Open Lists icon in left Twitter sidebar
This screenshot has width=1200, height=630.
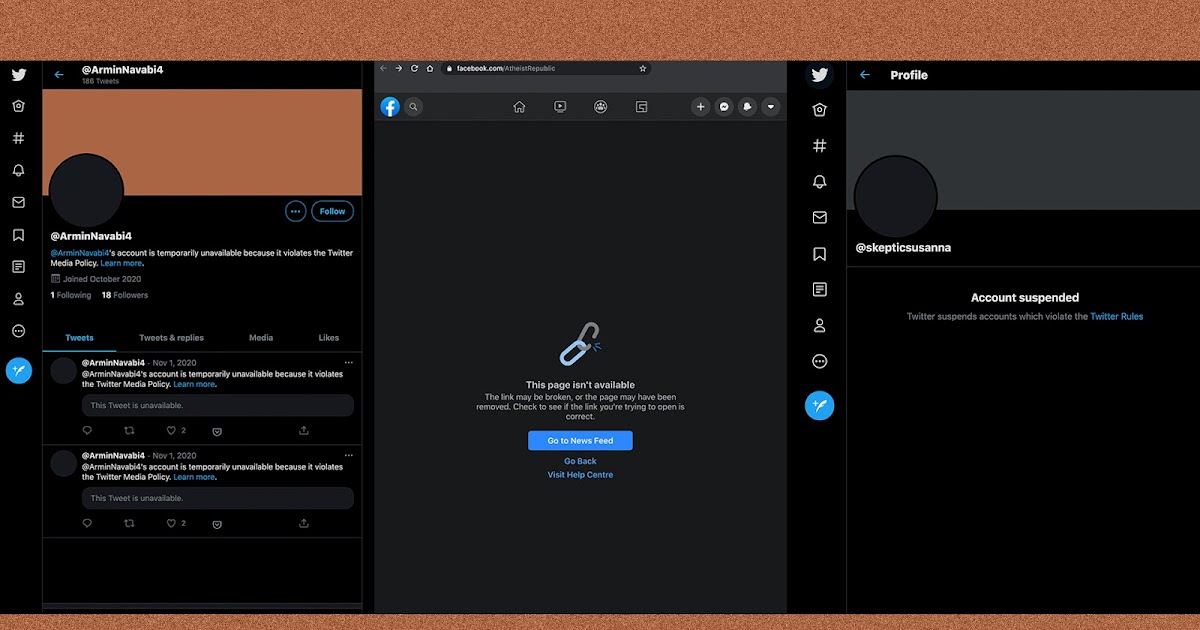tap(18, 267)
